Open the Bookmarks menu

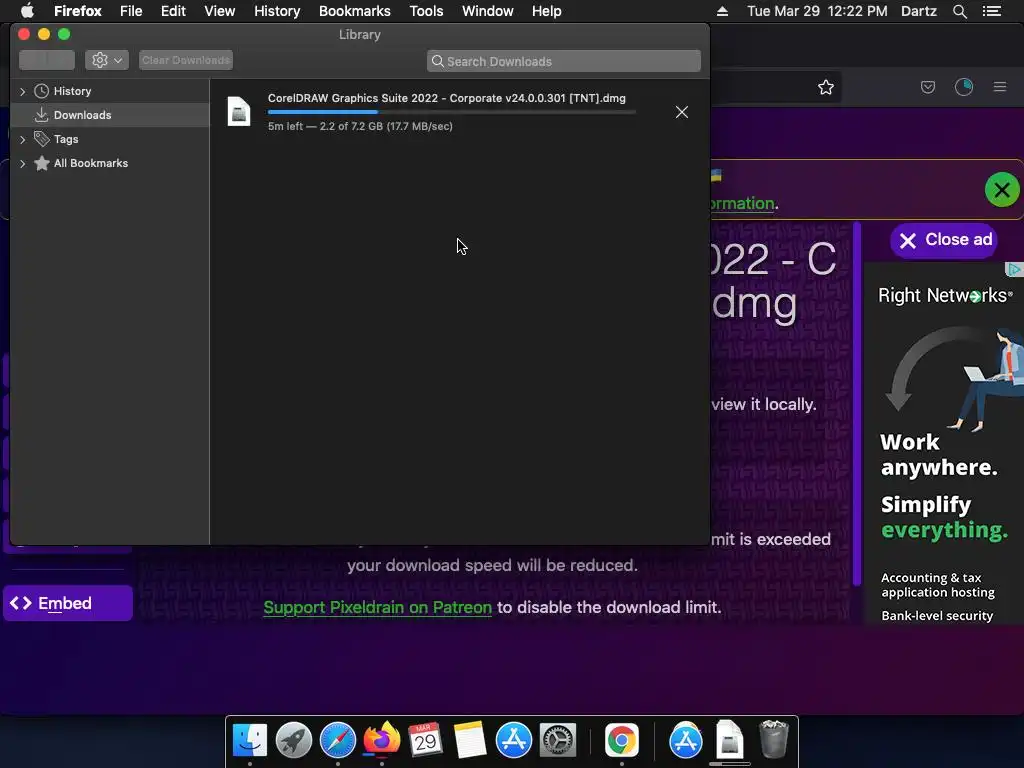pos(355,11)
